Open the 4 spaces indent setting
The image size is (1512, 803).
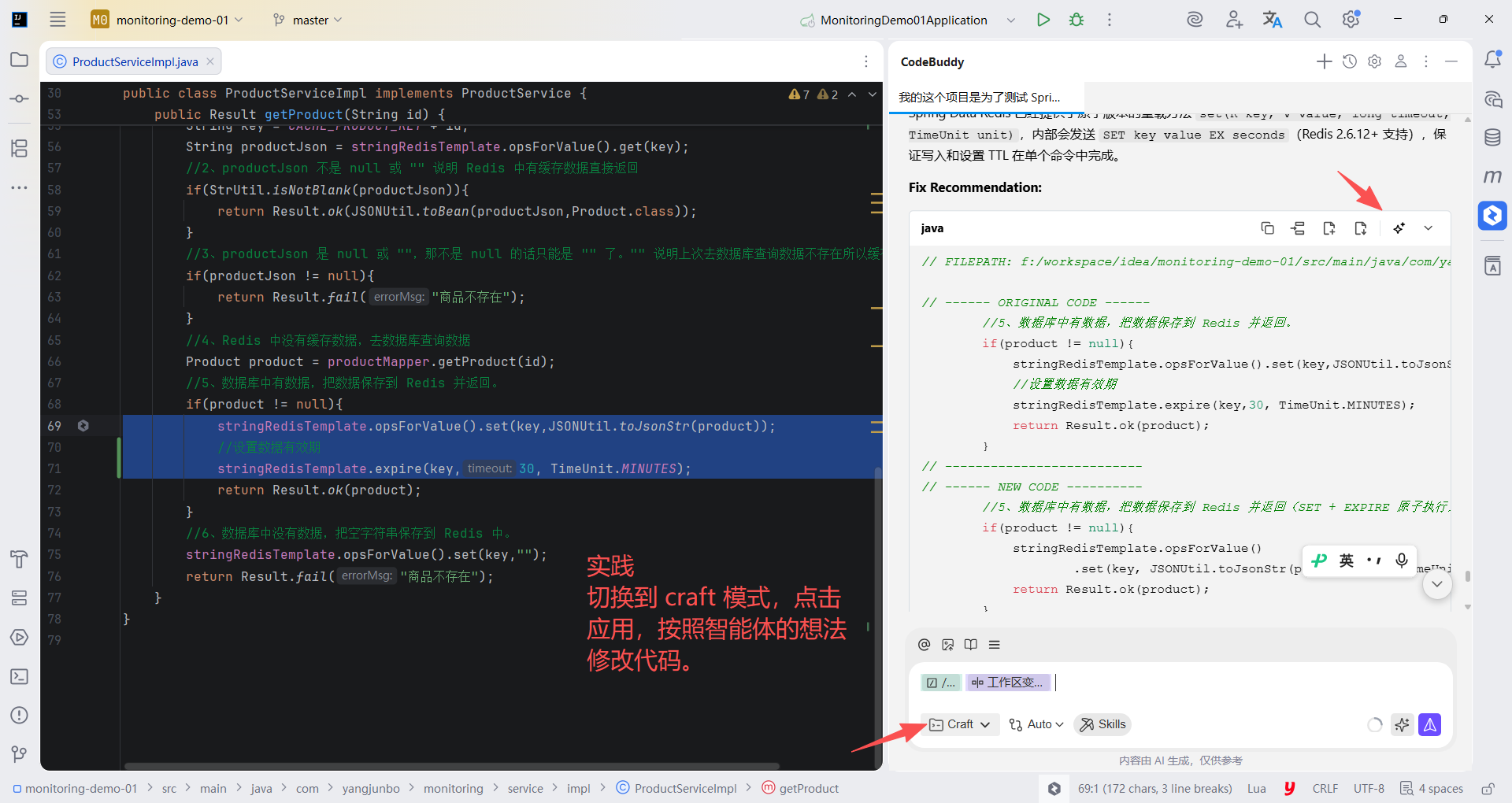point(1432,788)
